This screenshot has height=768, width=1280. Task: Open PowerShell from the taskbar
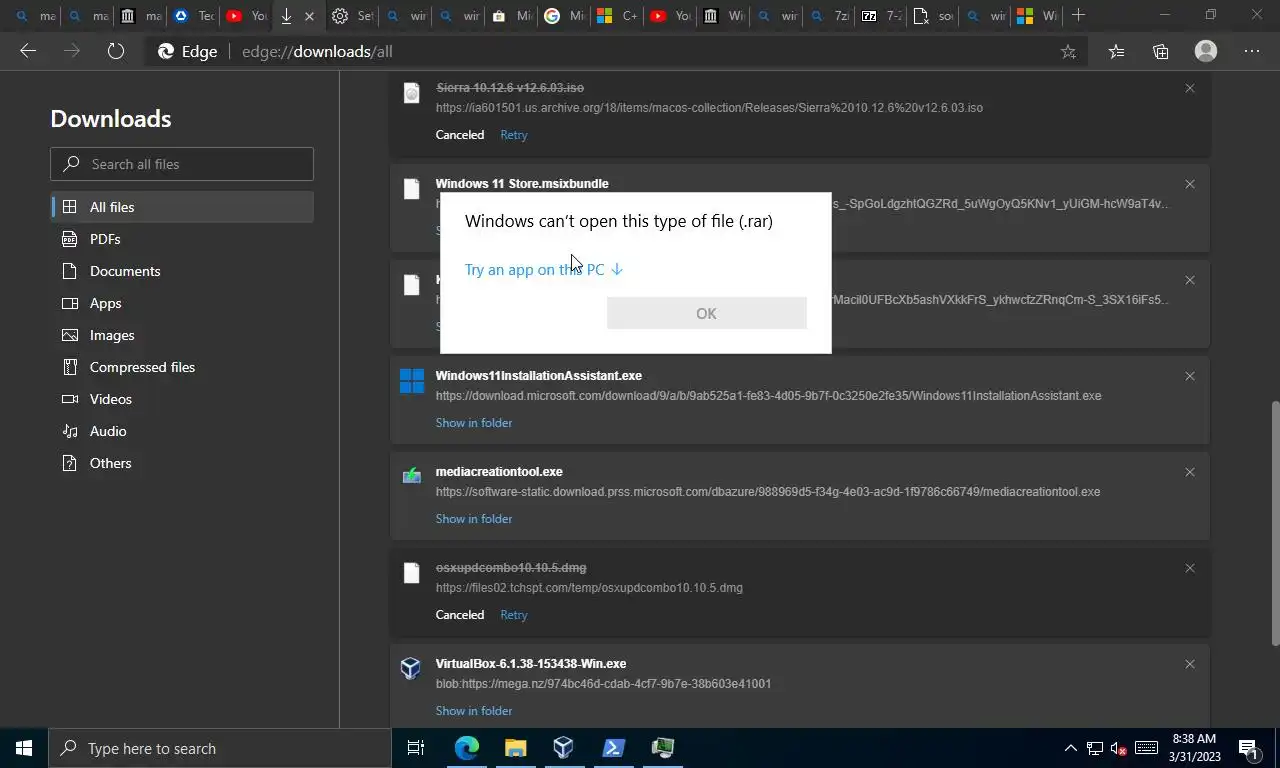pyautogui.click(x=613, y=748)
